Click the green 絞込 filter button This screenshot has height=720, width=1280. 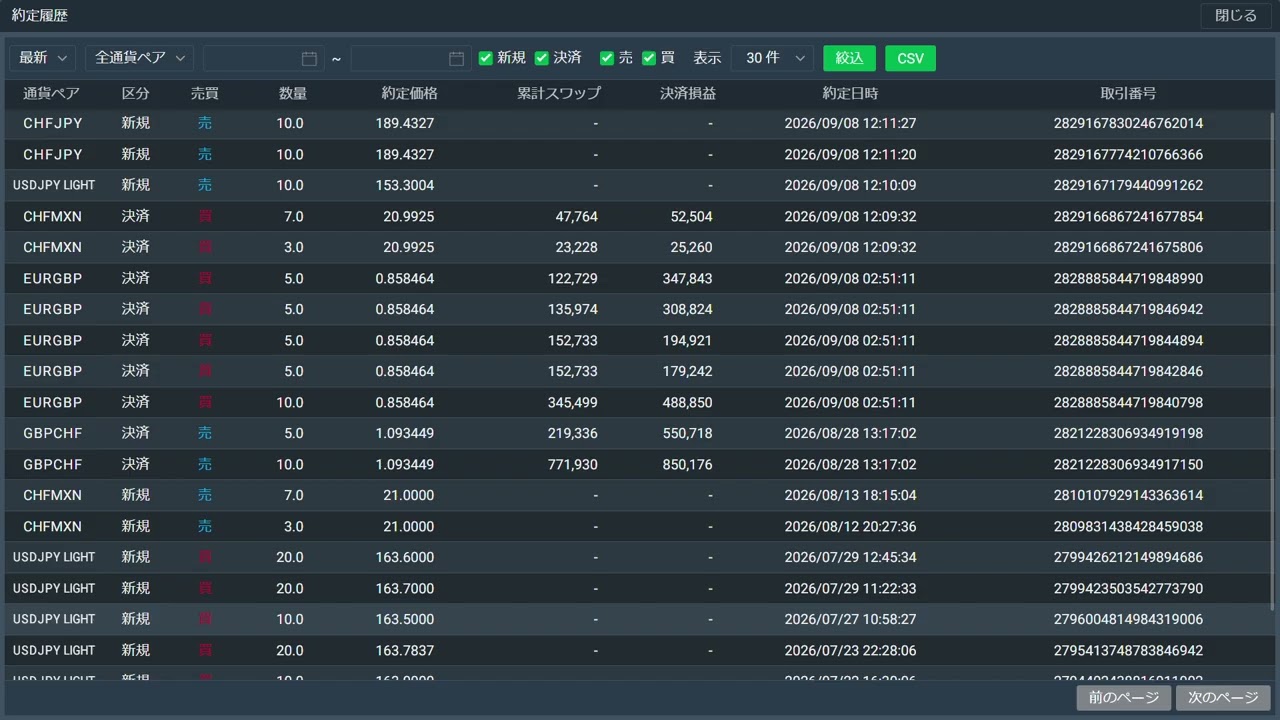[x=849, y=58]
